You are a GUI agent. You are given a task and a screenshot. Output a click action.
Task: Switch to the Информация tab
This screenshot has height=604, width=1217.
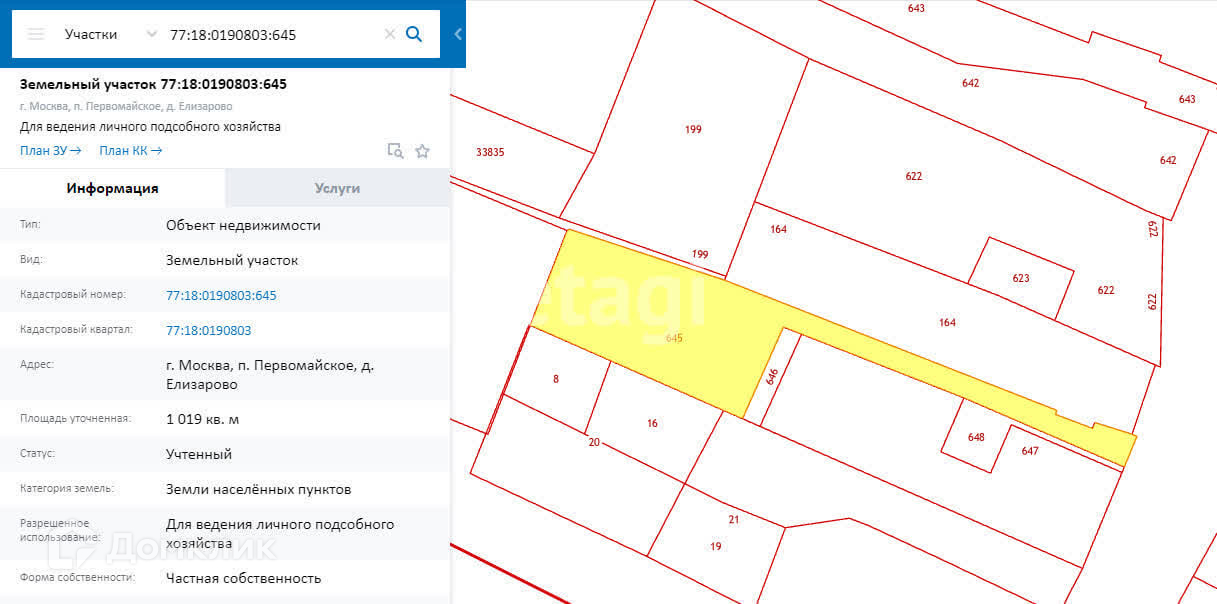coord(113,188)
